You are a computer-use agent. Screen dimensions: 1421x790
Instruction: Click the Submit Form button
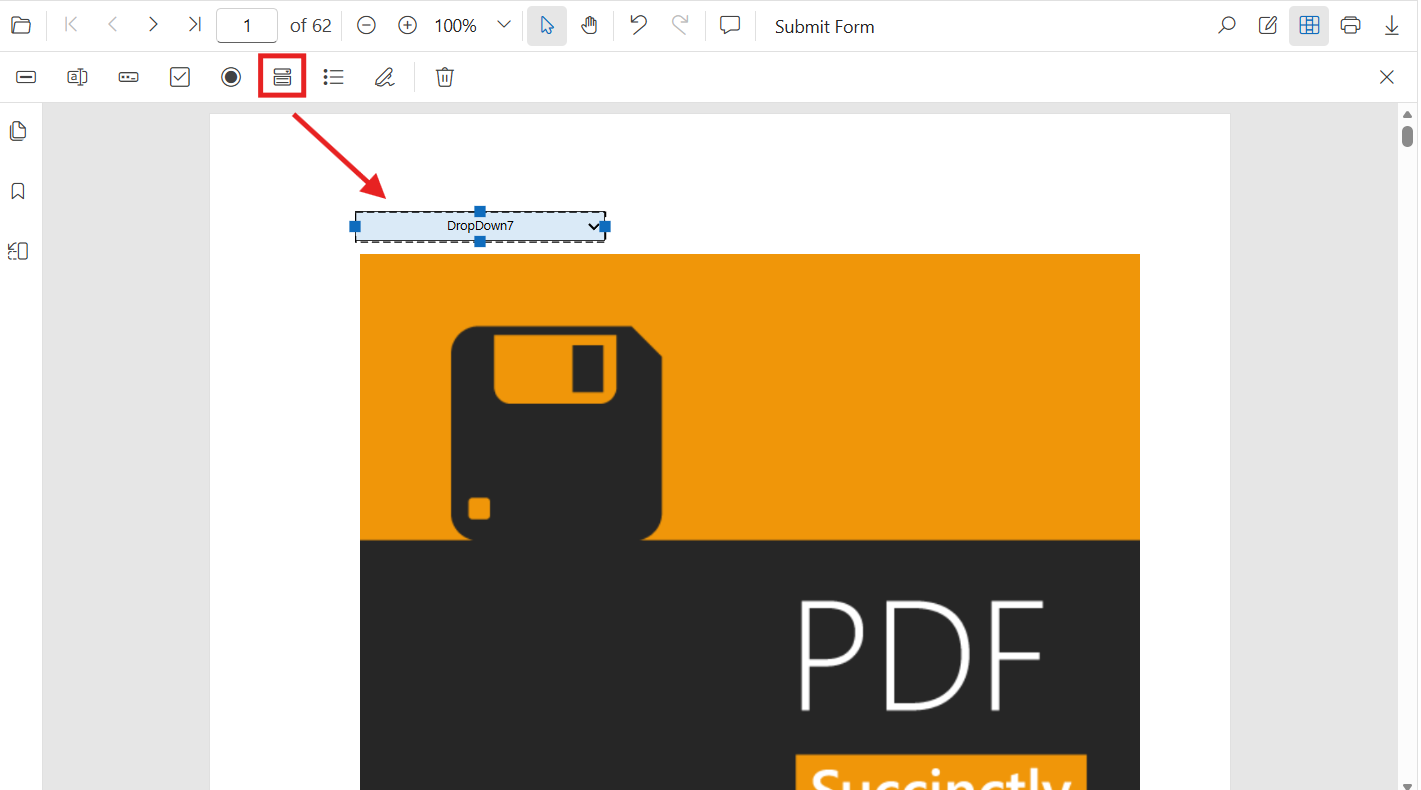[825, 27]
